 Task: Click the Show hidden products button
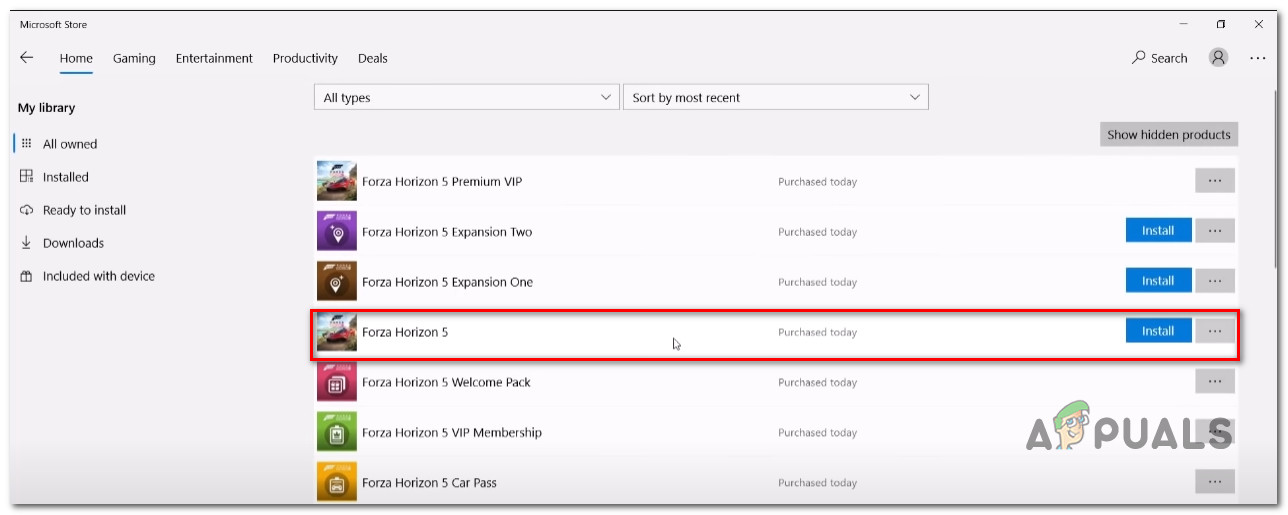click(1168, 135)
